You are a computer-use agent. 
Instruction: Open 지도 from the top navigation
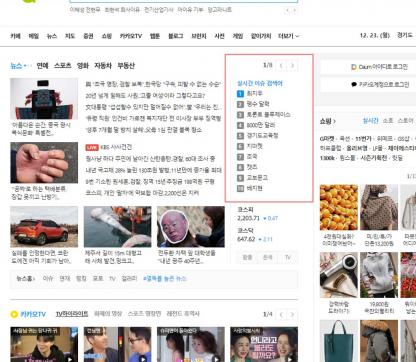tap(70, 36)
